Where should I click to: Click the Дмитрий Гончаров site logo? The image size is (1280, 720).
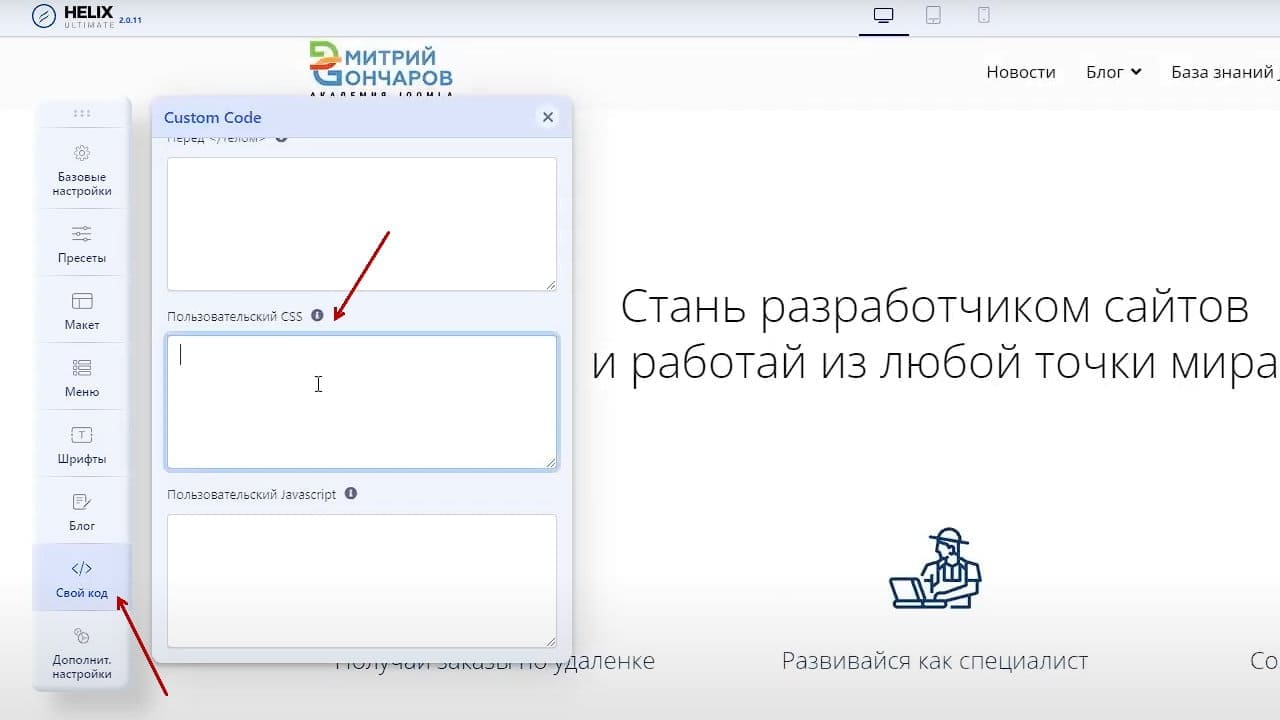381,68
